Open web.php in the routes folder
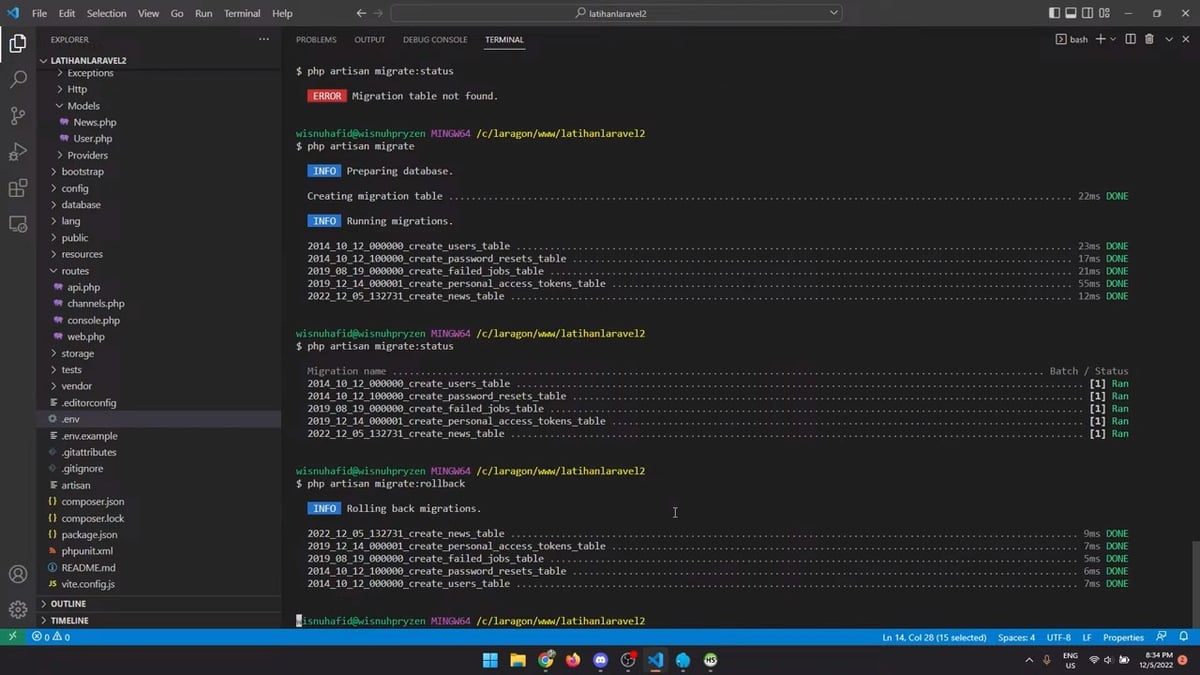Image resolution: width=1200 pixels, height=675 pixels. [87, 337]
